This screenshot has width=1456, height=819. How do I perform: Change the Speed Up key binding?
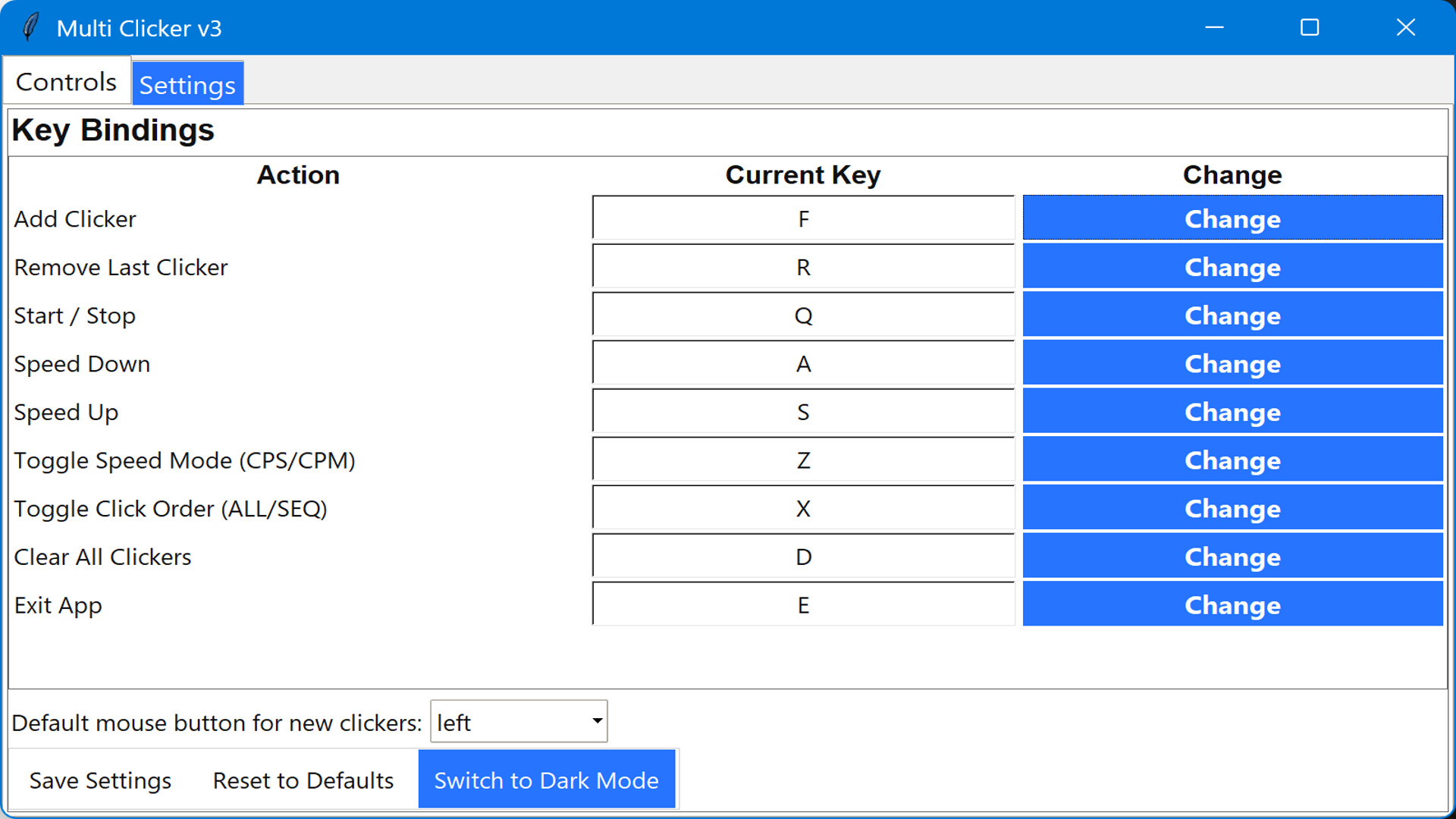tap(1231, 412)
